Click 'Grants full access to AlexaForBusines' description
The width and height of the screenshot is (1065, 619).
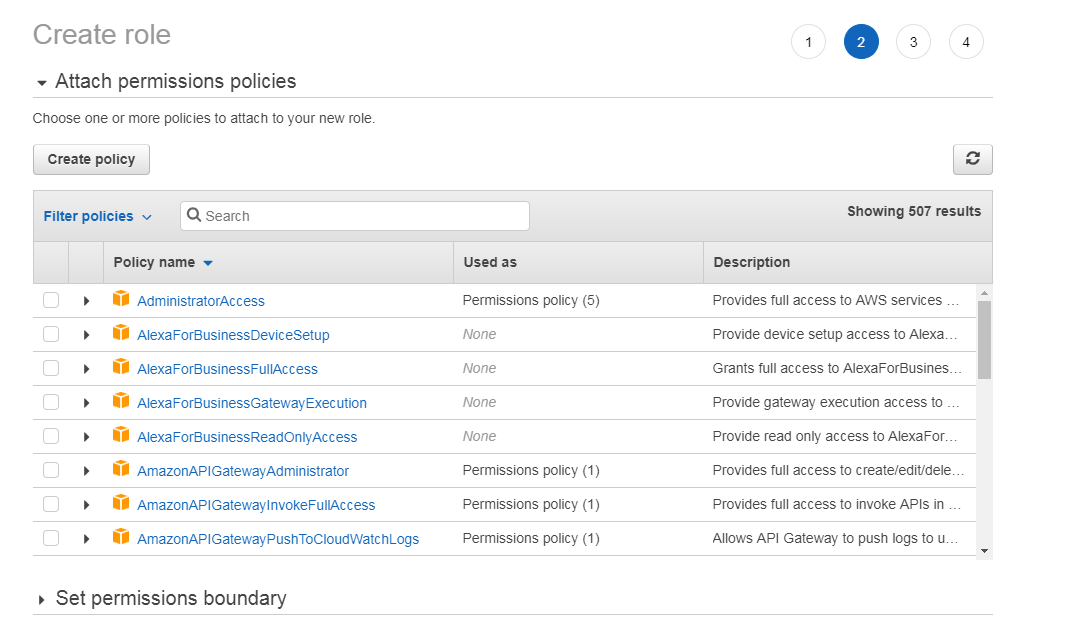click(837, 368)
